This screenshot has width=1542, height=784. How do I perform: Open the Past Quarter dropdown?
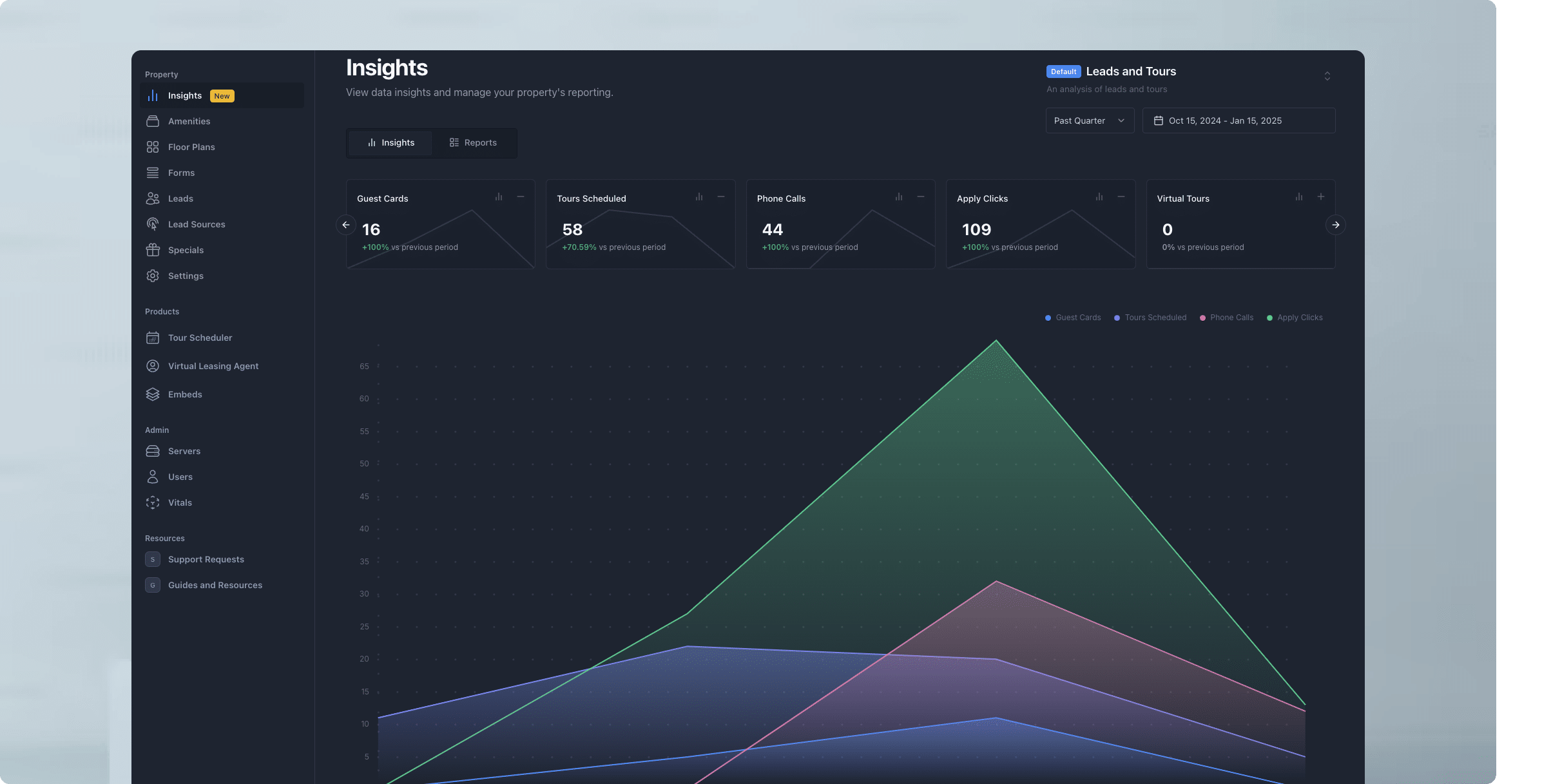pyautogui.click(x=1089, y=120)
